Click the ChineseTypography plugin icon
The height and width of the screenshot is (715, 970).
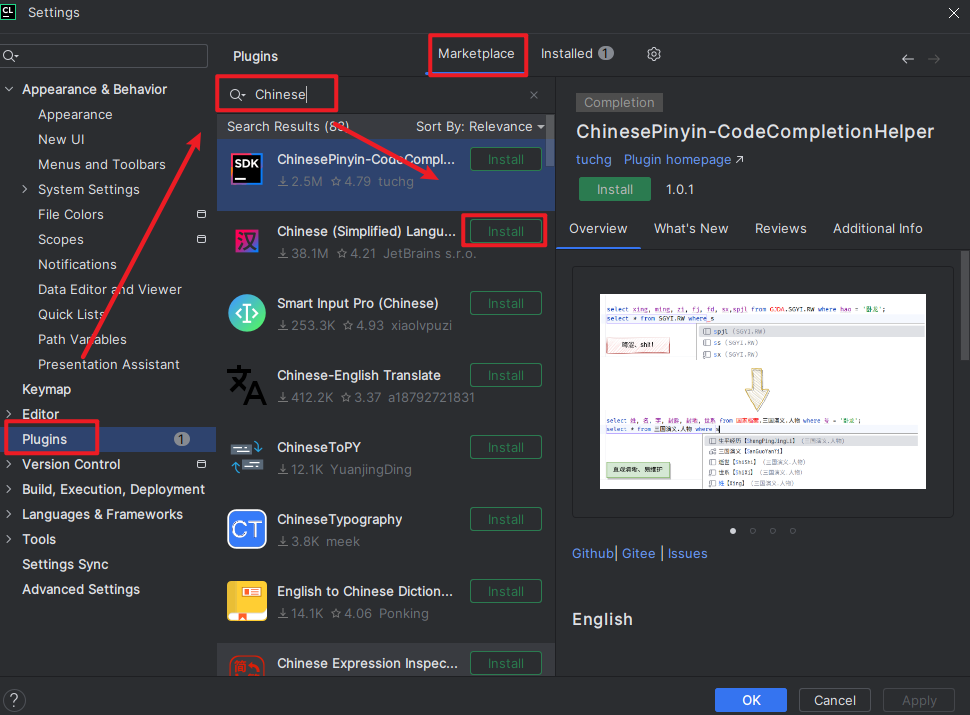click(247, 529)
